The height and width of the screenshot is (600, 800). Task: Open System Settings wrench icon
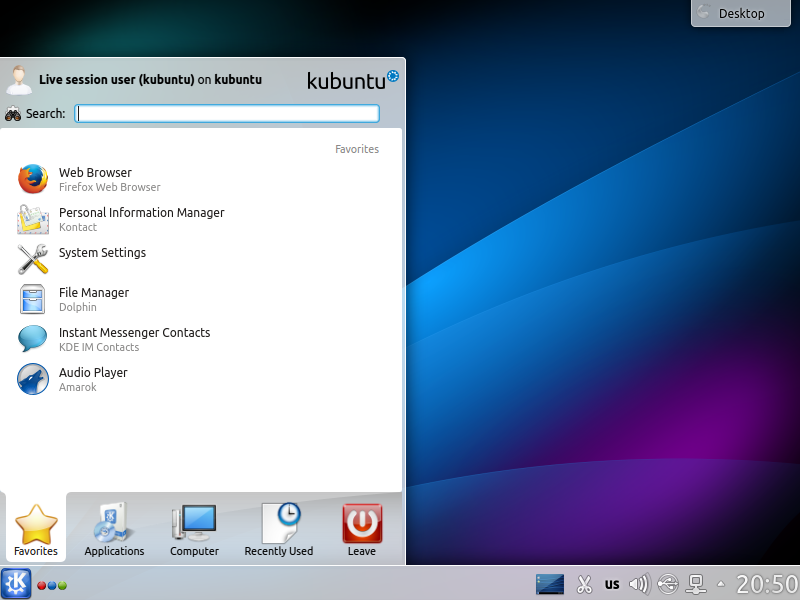point(33,259)
